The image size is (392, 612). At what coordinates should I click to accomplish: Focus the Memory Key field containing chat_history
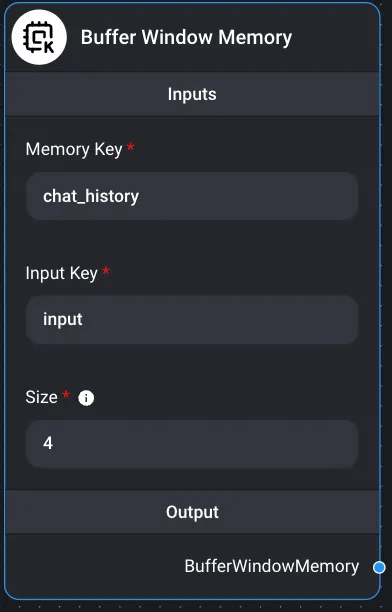(x=192, y=196)
